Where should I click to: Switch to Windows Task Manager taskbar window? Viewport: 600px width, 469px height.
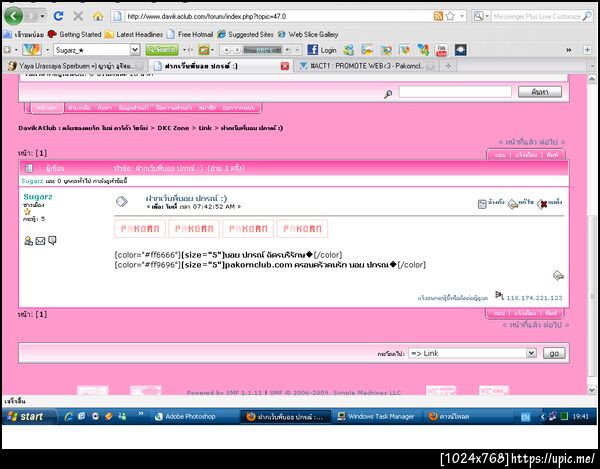377,416
